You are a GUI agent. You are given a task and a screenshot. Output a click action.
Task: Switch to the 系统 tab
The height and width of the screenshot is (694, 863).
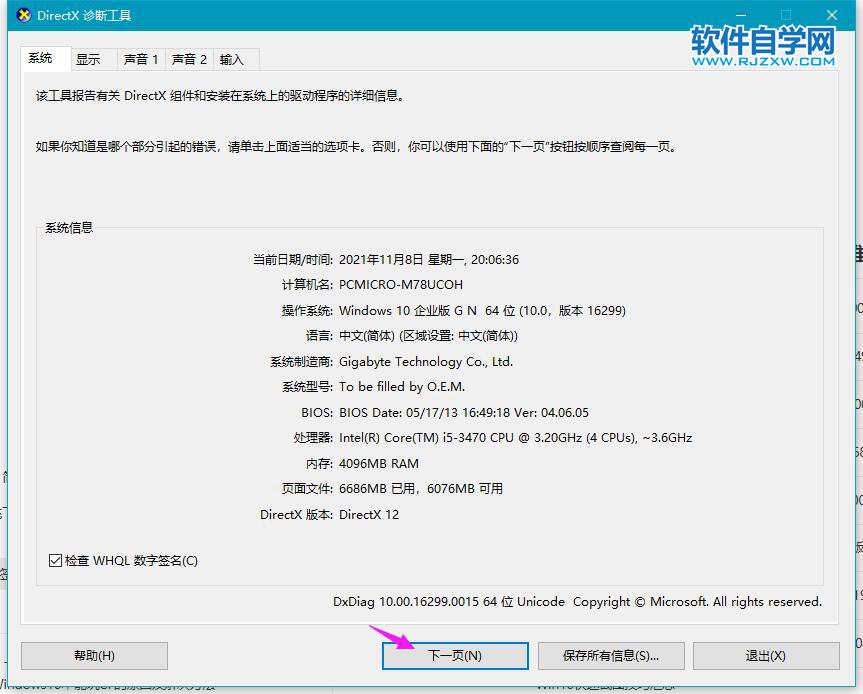coord(41,59)
